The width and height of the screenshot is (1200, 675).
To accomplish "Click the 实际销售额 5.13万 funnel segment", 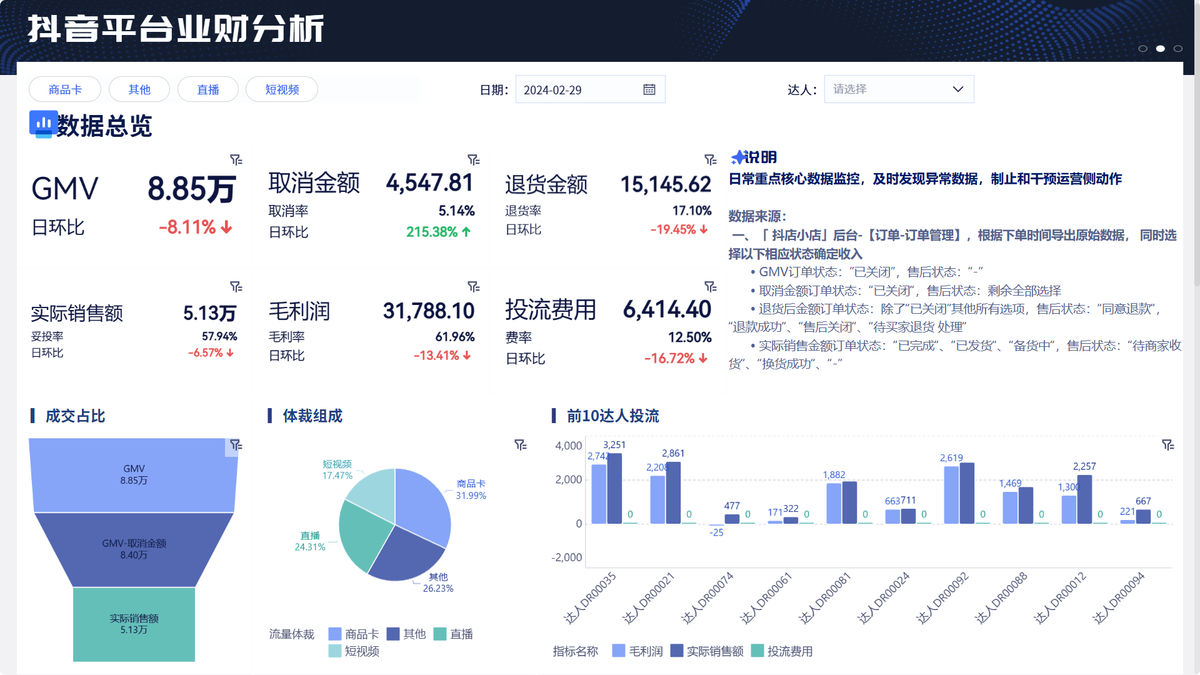I will coord(134,624).
